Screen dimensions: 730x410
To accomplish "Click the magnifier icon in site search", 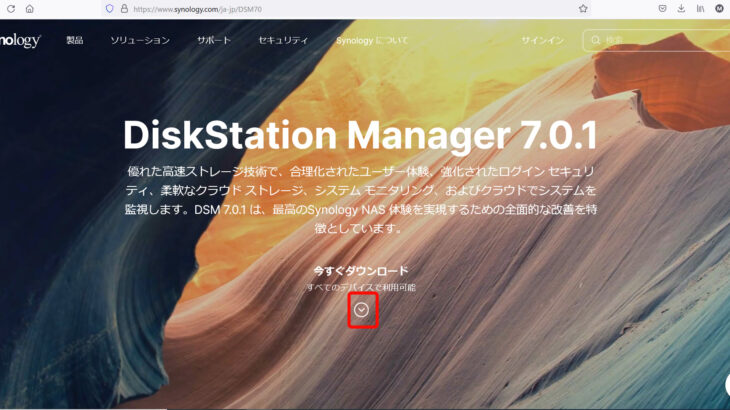I will click(x=596, y=41).
